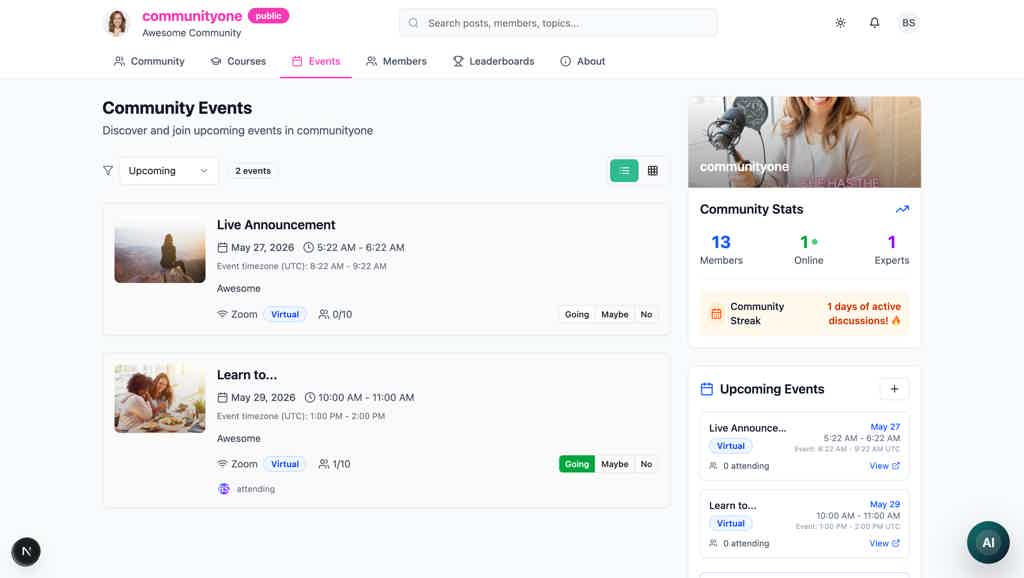Click the 2 events count badge
The width and height of the screenshot is (1024, 578).
point(253,170)
